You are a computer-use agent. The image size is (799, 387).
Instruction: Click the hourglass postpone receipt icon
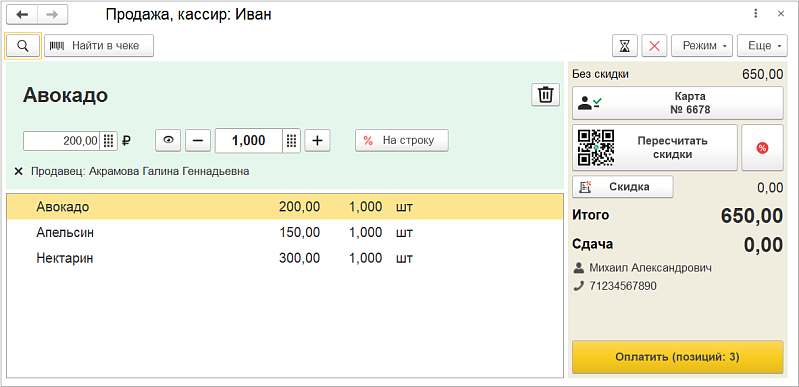coord(625,46)
